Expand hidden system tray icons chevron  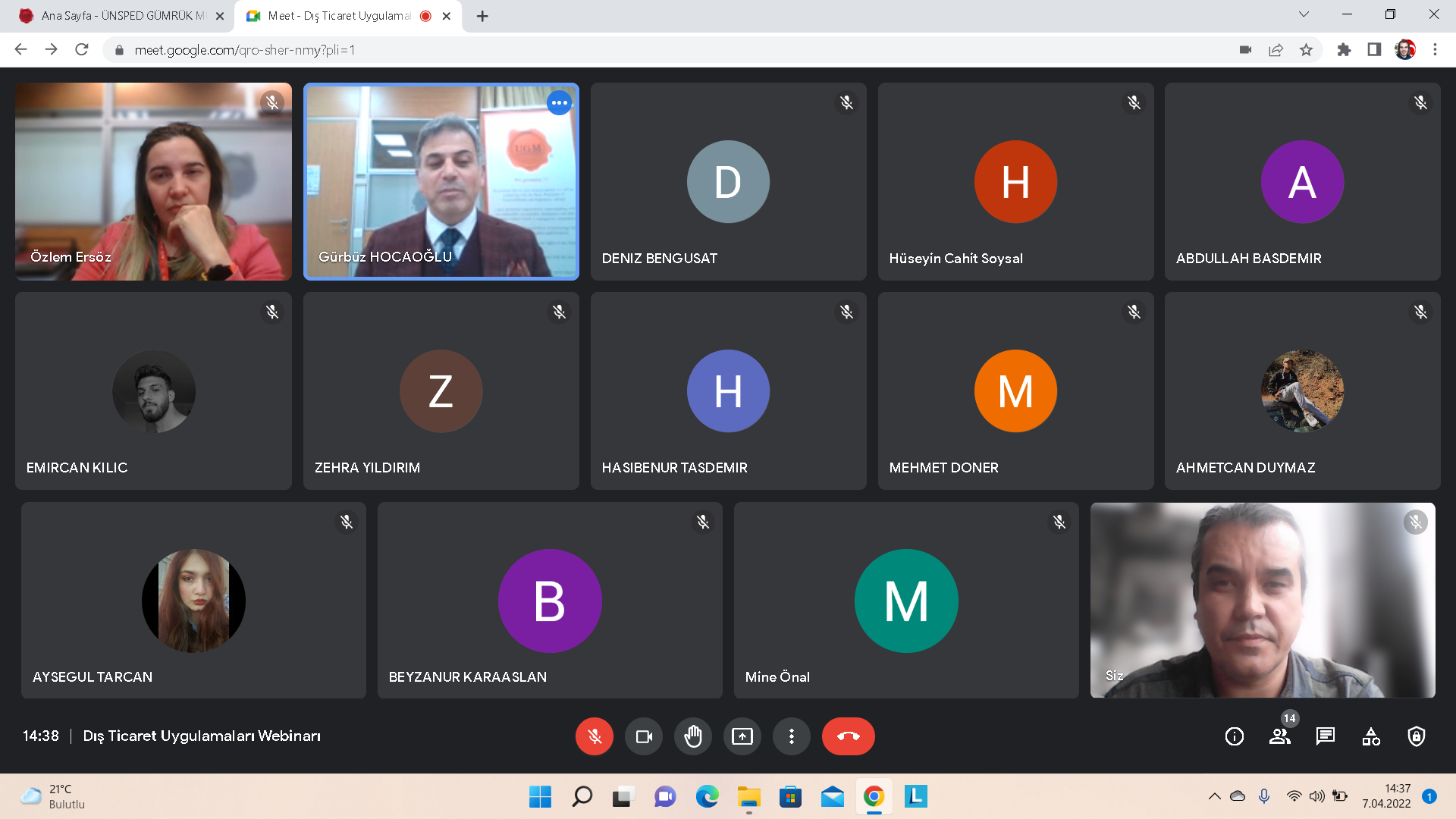[1214, 796]
